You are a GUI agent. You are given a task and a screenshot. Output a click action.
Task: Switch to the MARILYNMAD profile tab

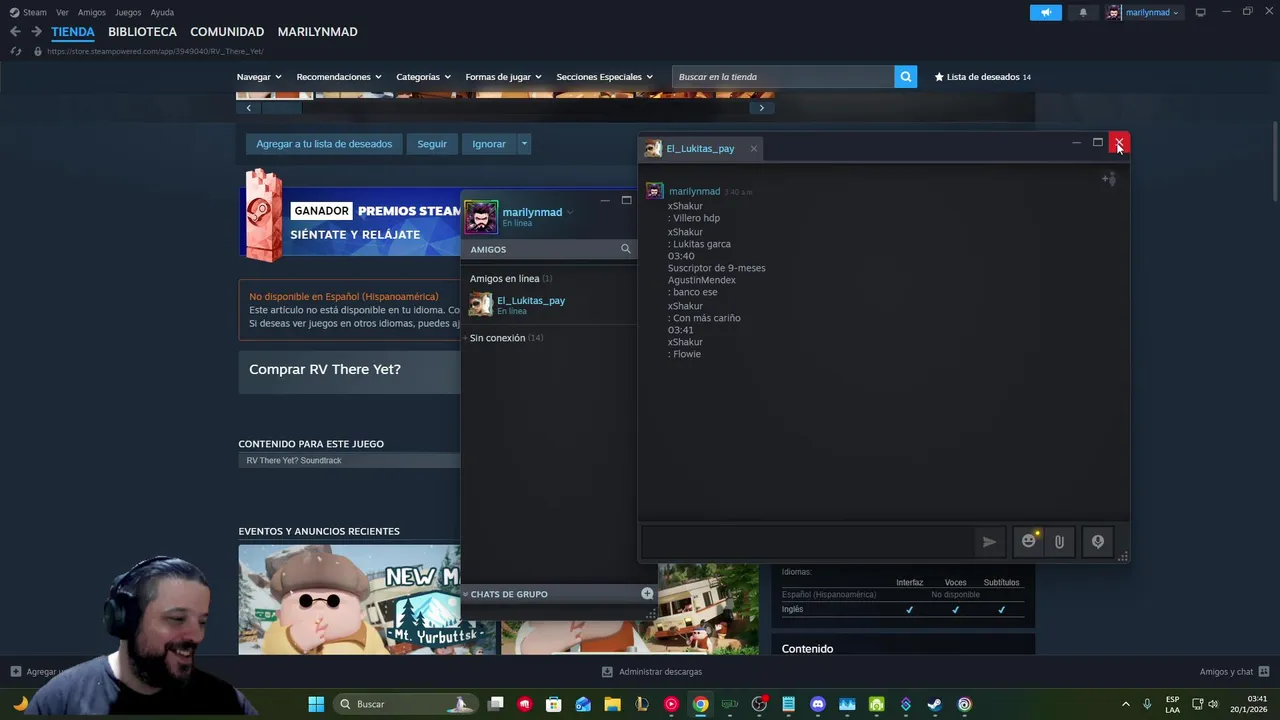click(317, 32)
